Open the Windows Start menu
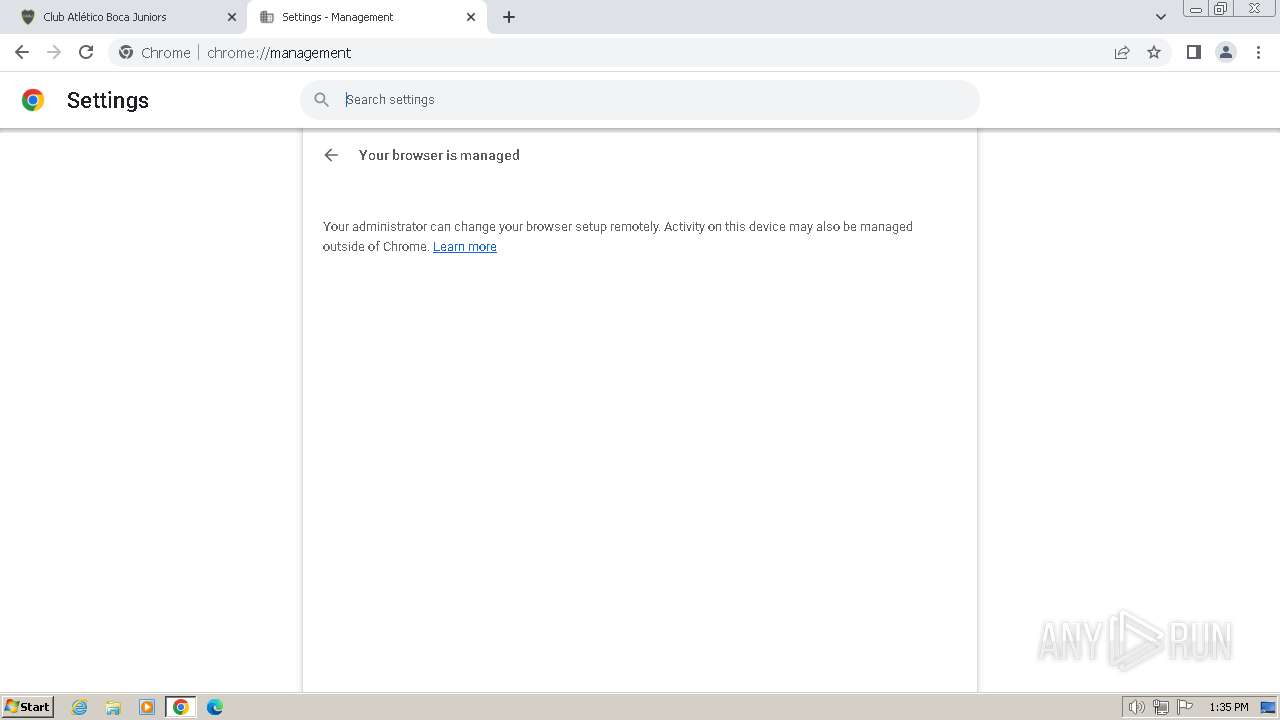 pyautogui.click(x=28, y=707)
